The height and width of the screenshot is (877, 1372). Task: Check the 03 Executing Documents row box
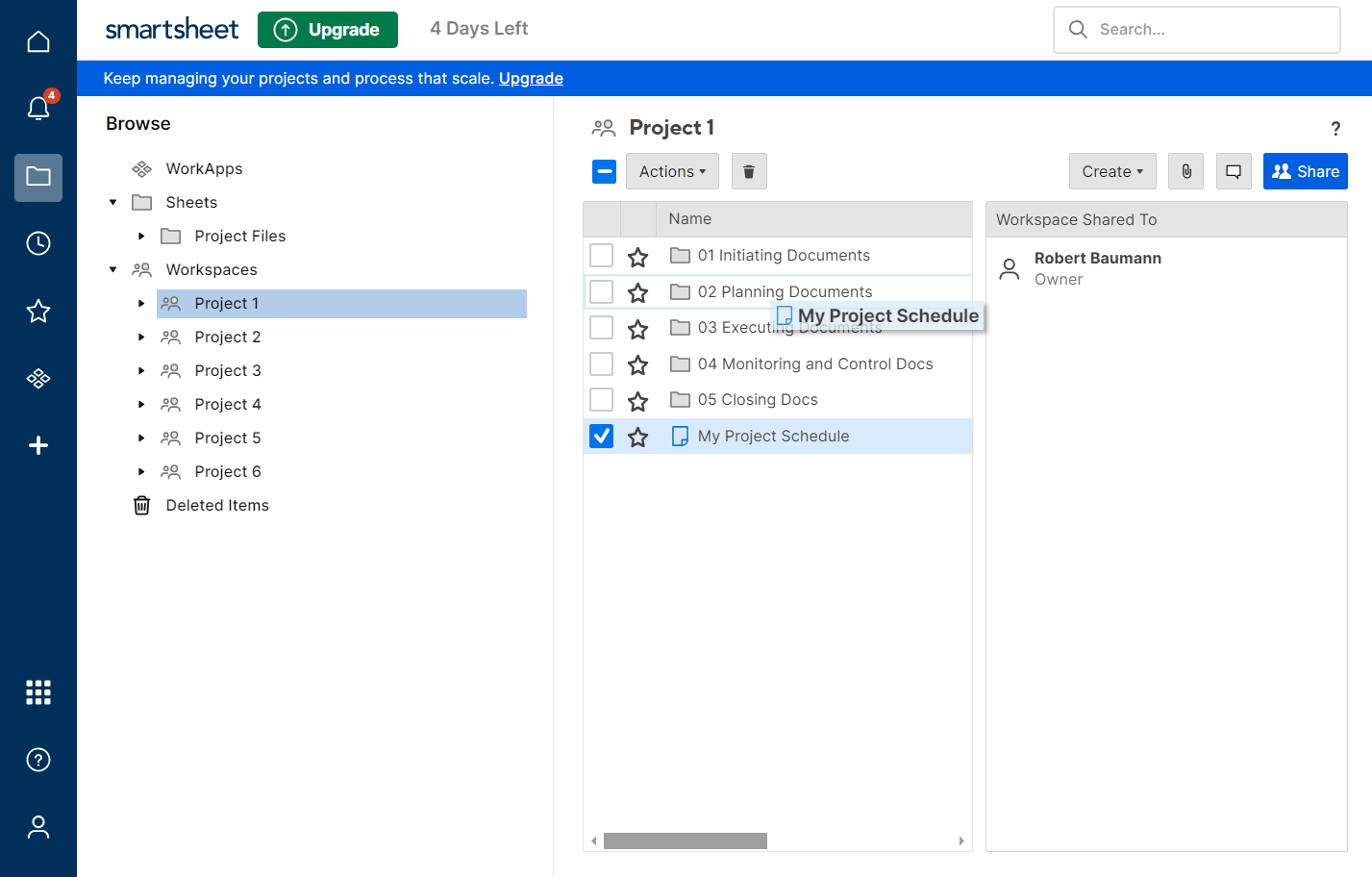[x=602, y=328]
